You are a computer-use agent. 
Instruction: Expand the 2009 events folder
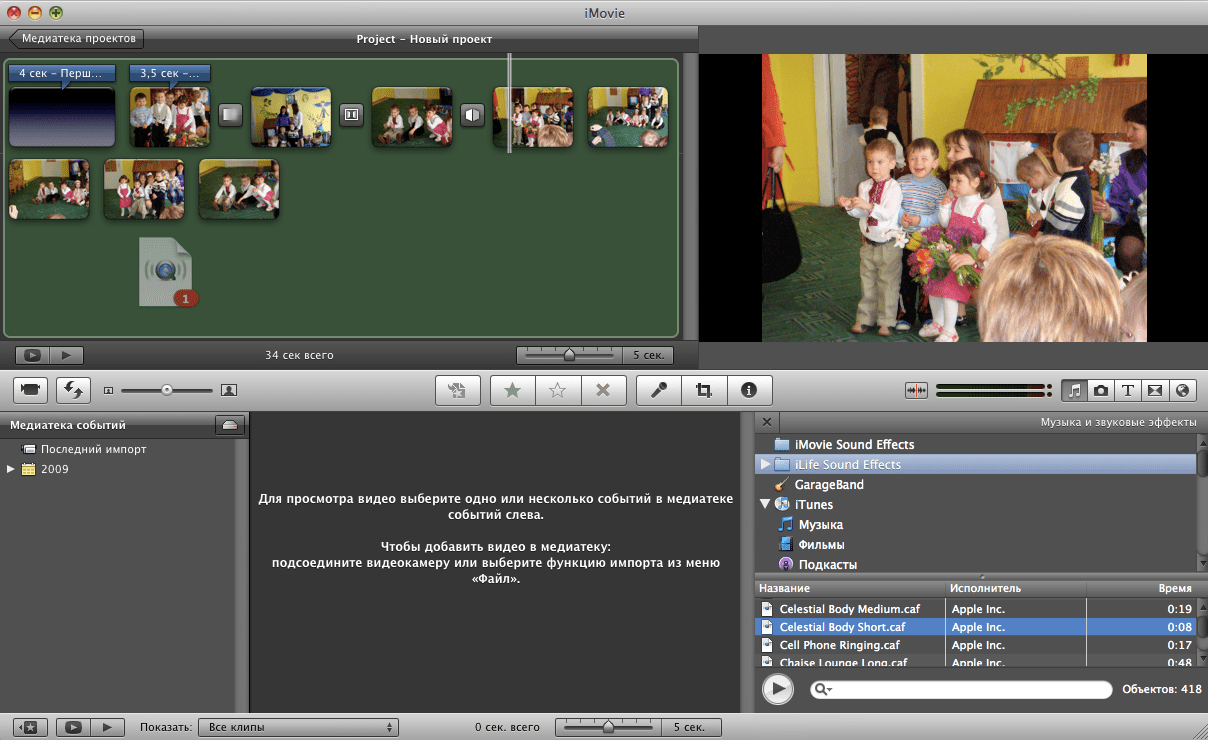coord(12,469)
